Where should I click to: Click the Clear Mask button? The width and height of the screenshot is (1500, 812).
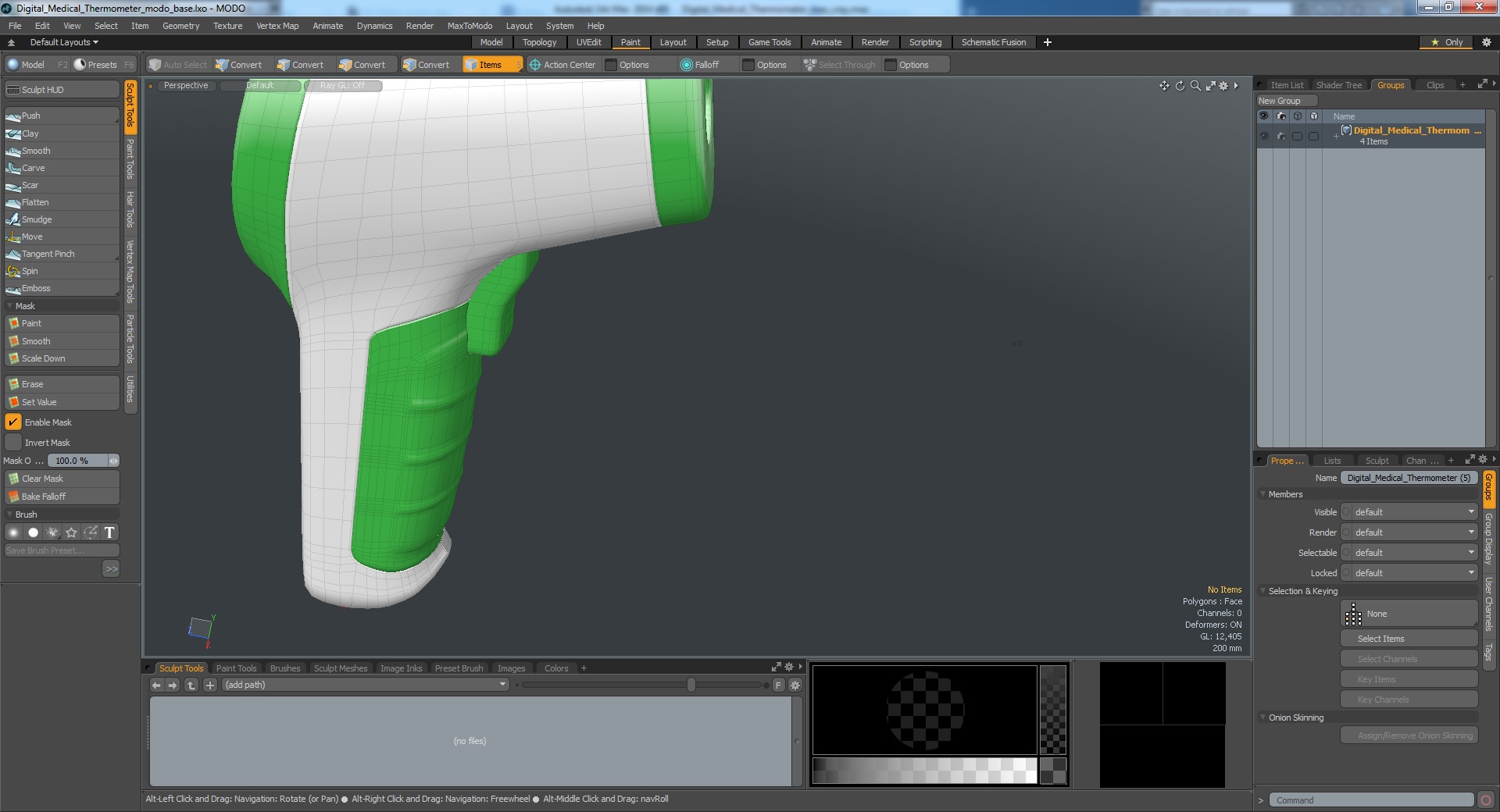point(62,479)
